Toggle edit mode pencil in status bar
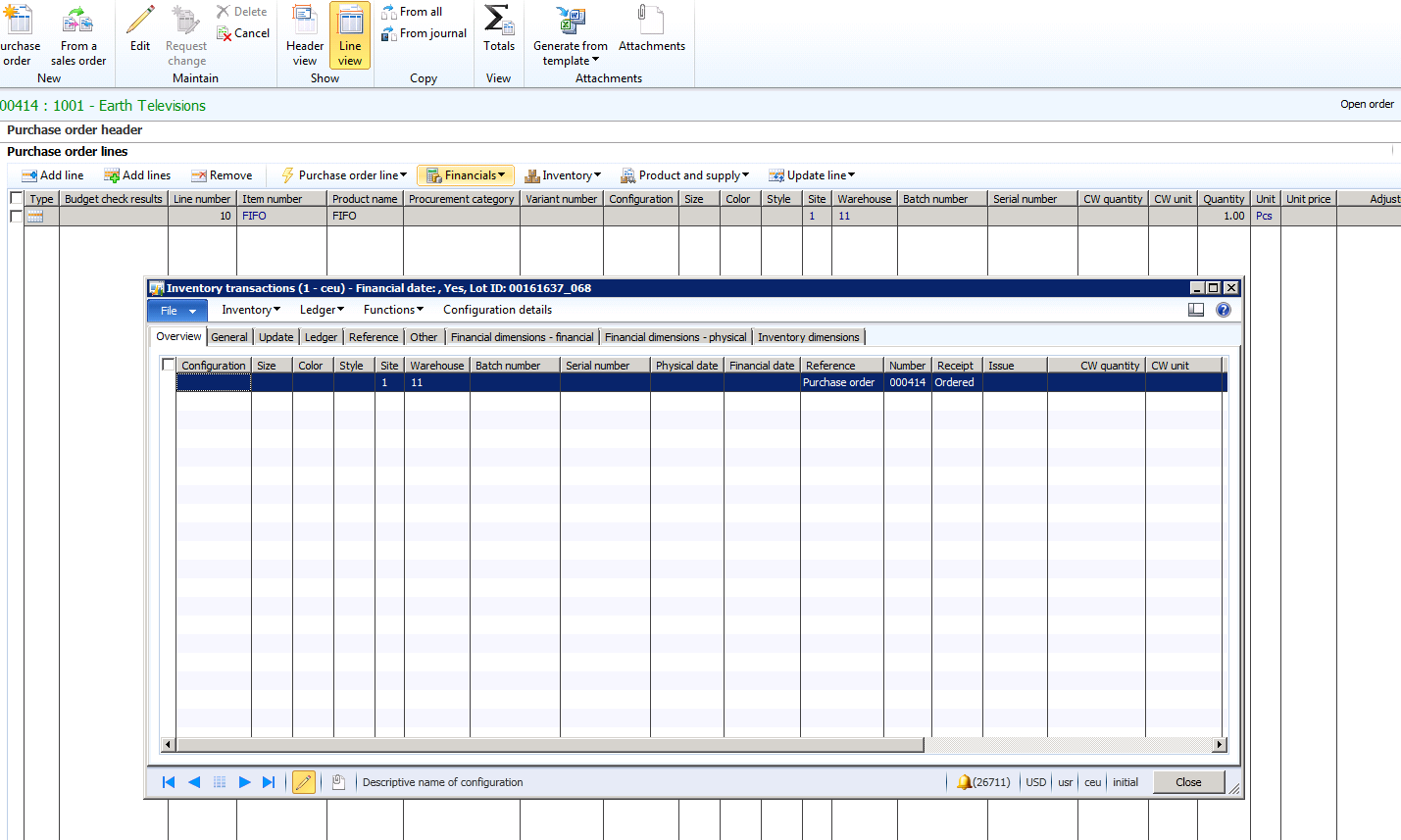The width and height of the screenshot is (1401, 840). tap(304, 782)
